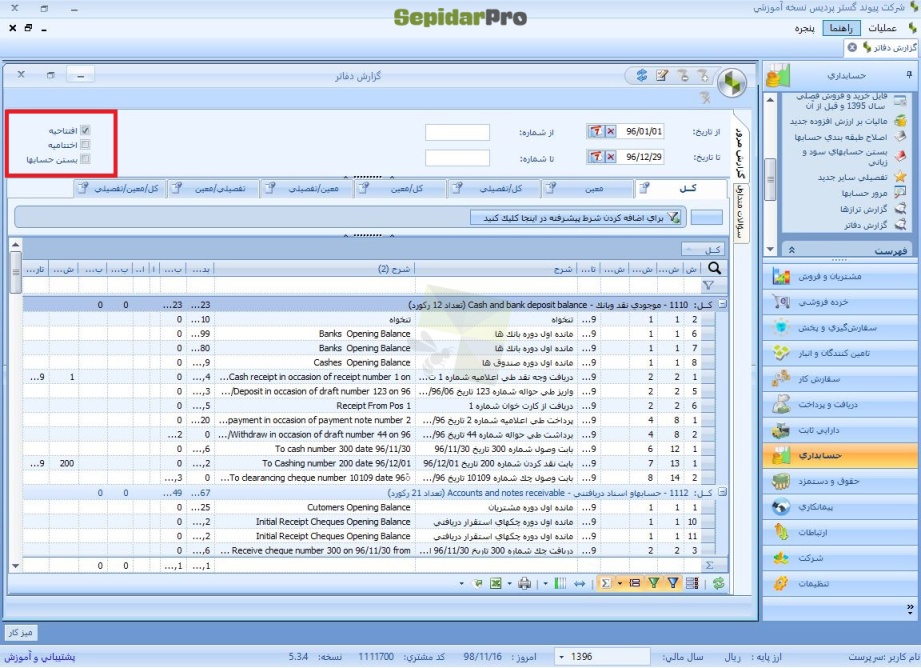Click the blue funnel filter icon
Screen dimensions: 921x668
[673, 583]
